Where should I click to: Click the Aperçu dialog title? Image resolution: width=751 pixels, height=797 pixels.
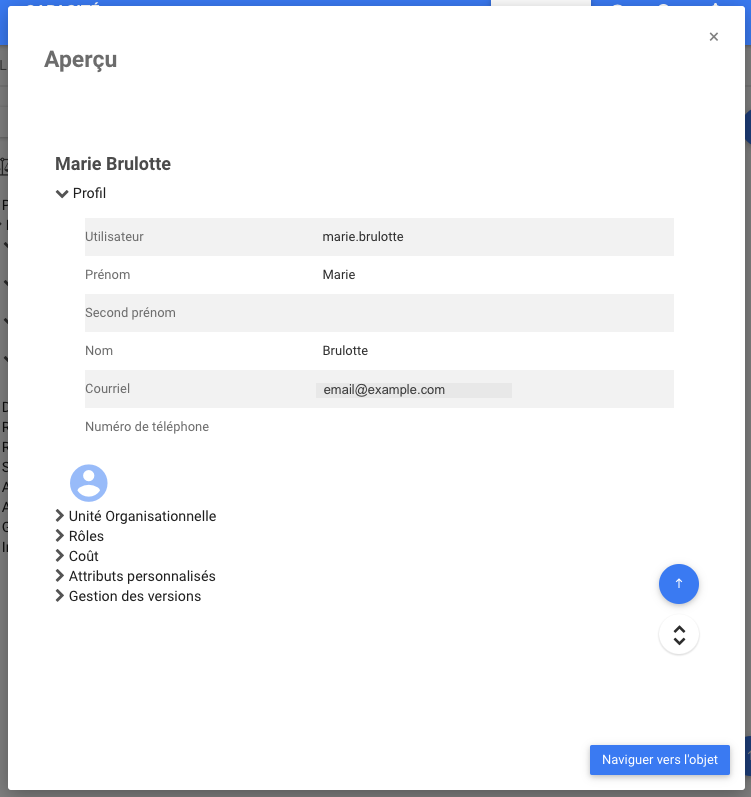(80, 60)
